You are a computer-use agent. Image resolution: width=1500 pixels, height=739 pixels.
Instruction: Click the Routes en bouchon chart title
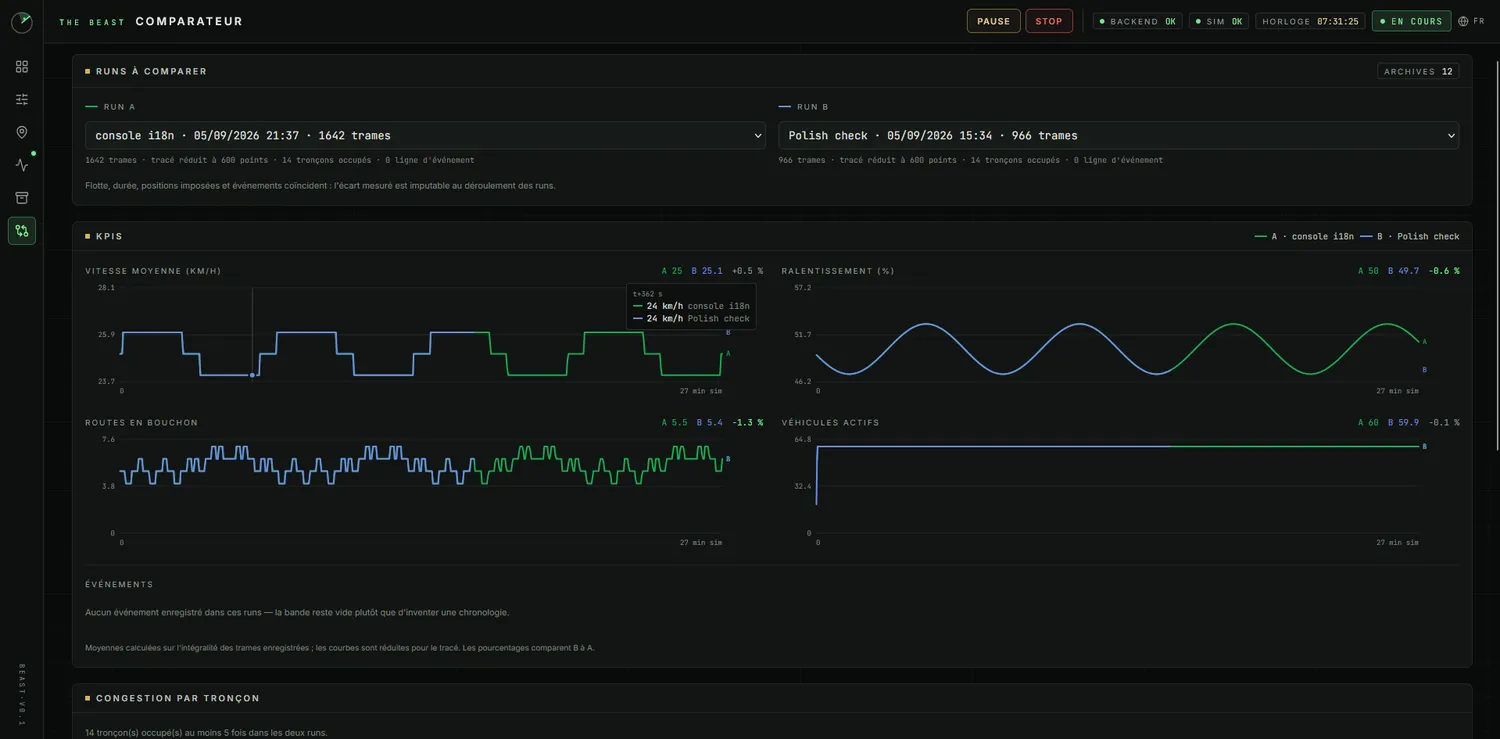click(x=141, y=423)
